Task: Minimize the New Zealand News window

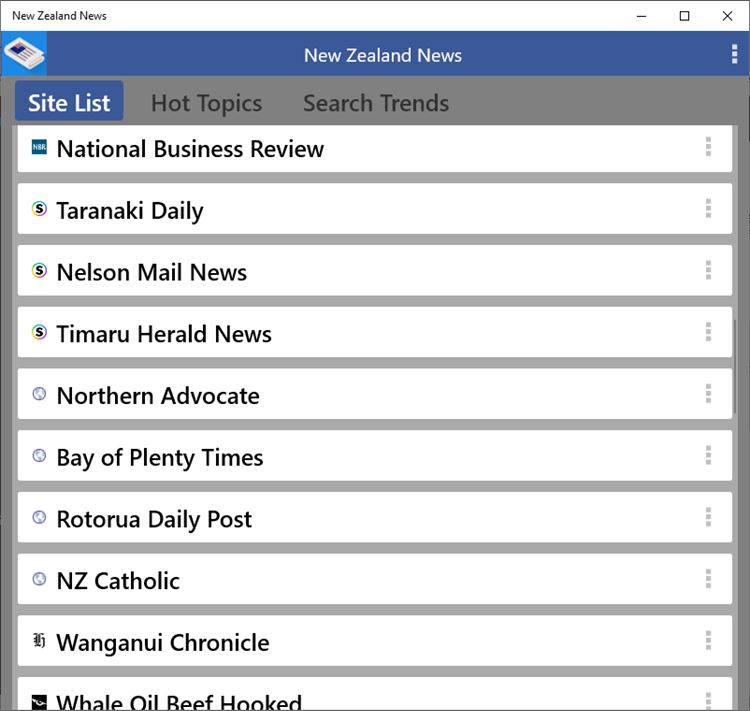Action: (641, 16)
